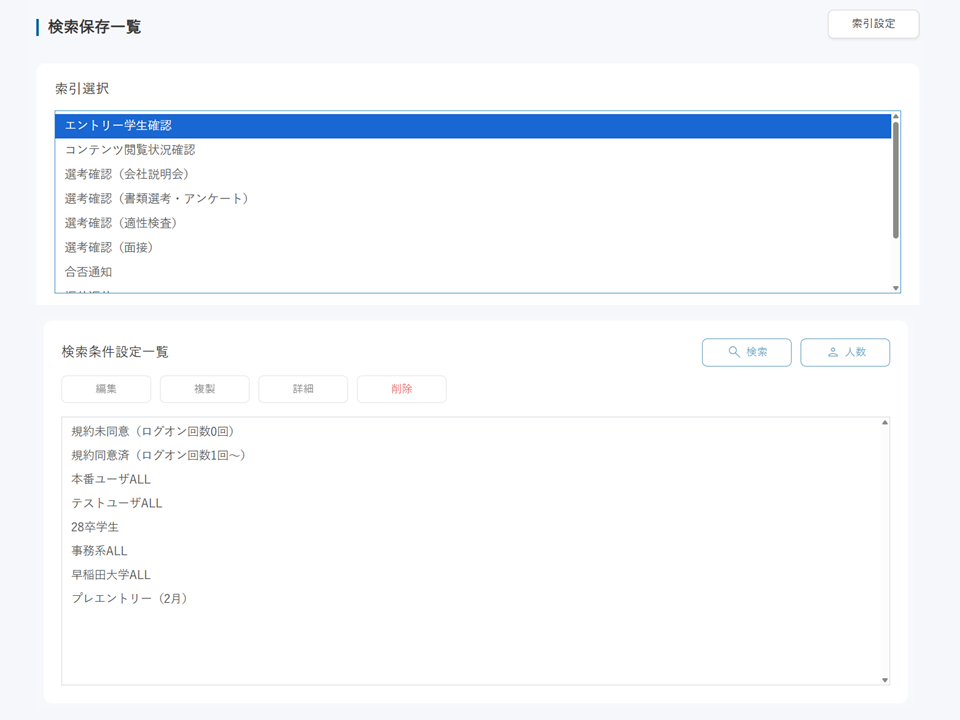
Task: Open 索引設定 settings button
Action: (873, 24)
